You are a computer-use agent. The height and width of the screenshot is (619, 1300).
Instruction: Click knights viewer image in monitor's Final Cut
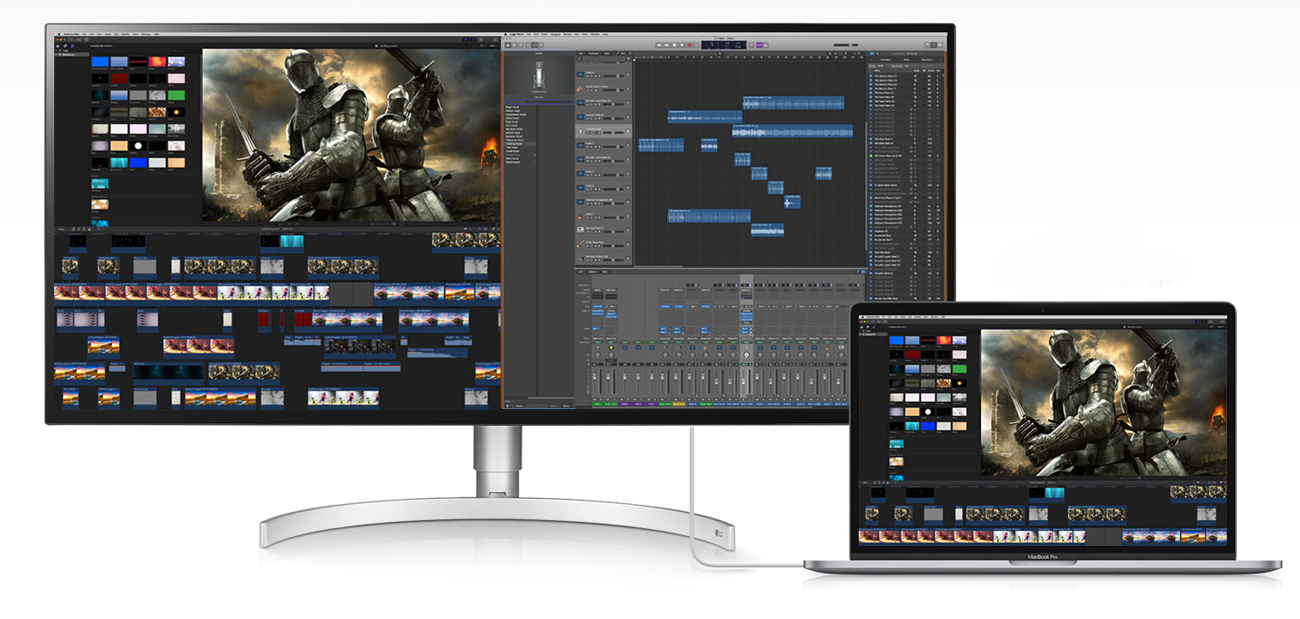(x=350, y=137)
